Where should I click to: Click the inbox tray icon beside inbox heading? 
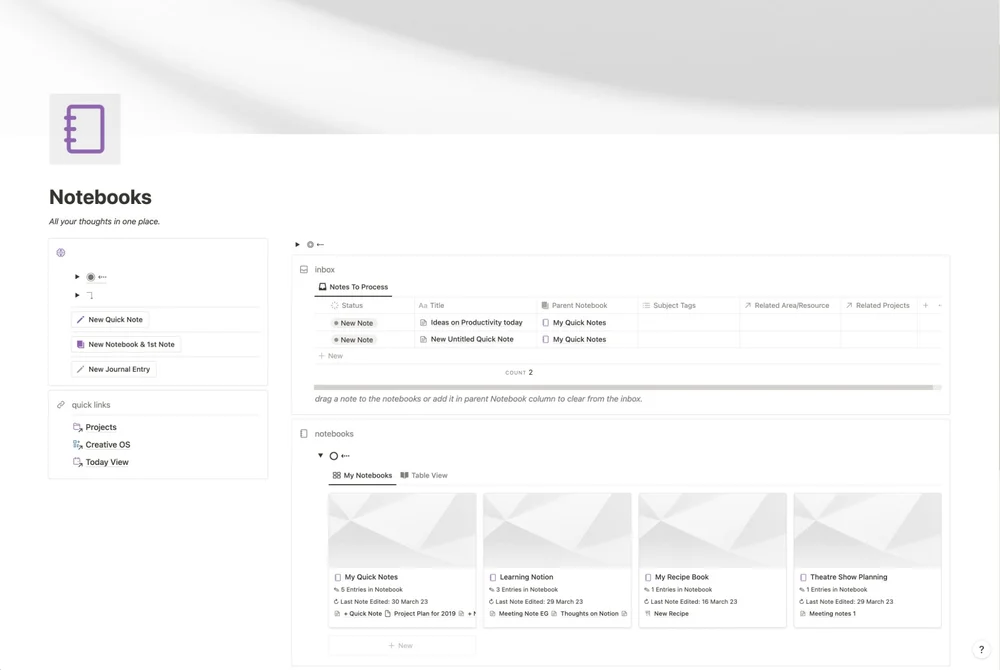pyautogui.click(x=304, y=269)
